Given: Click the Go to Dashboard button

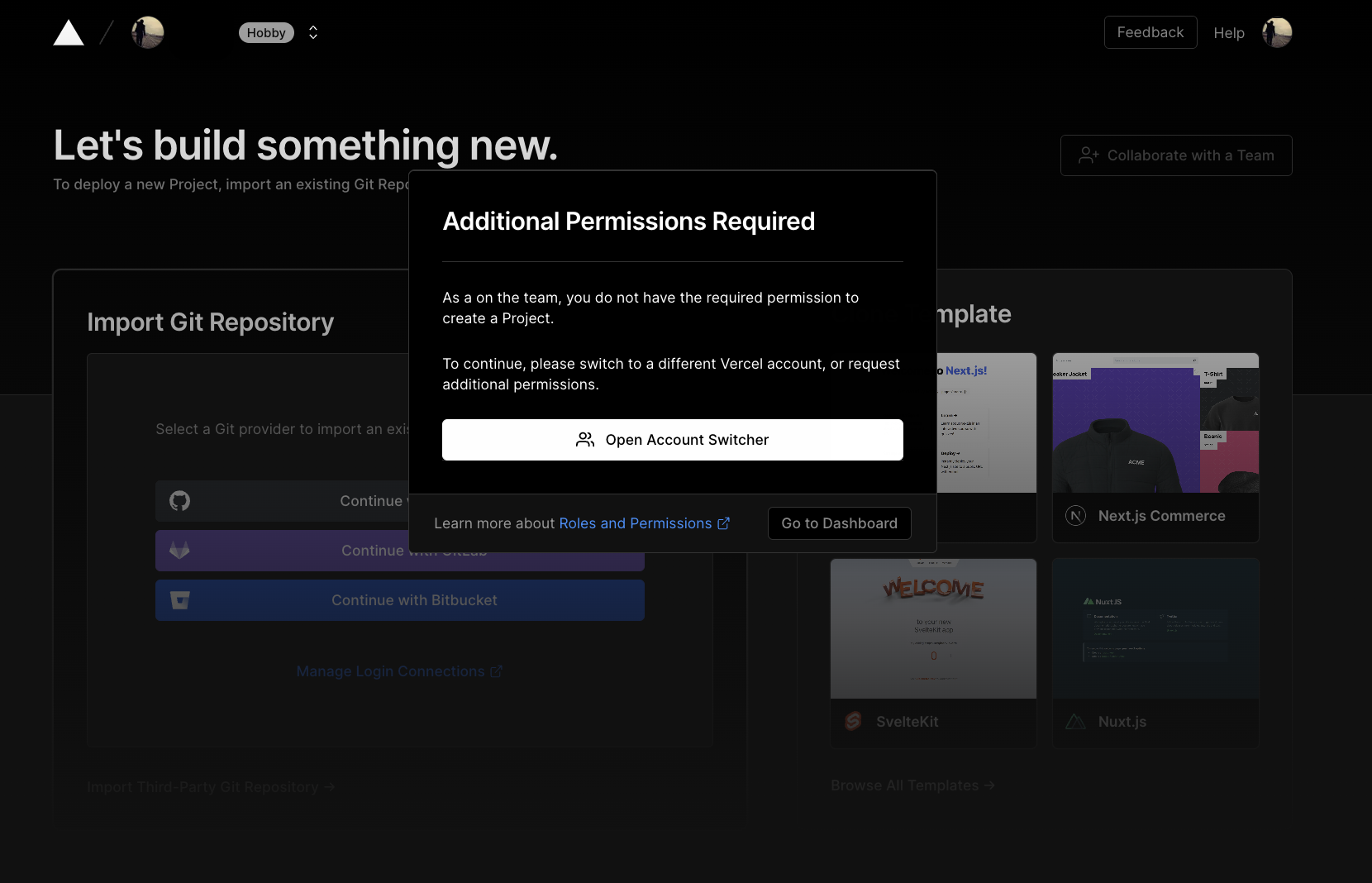Looking at the screenshot, I should (x=839, y=523).
